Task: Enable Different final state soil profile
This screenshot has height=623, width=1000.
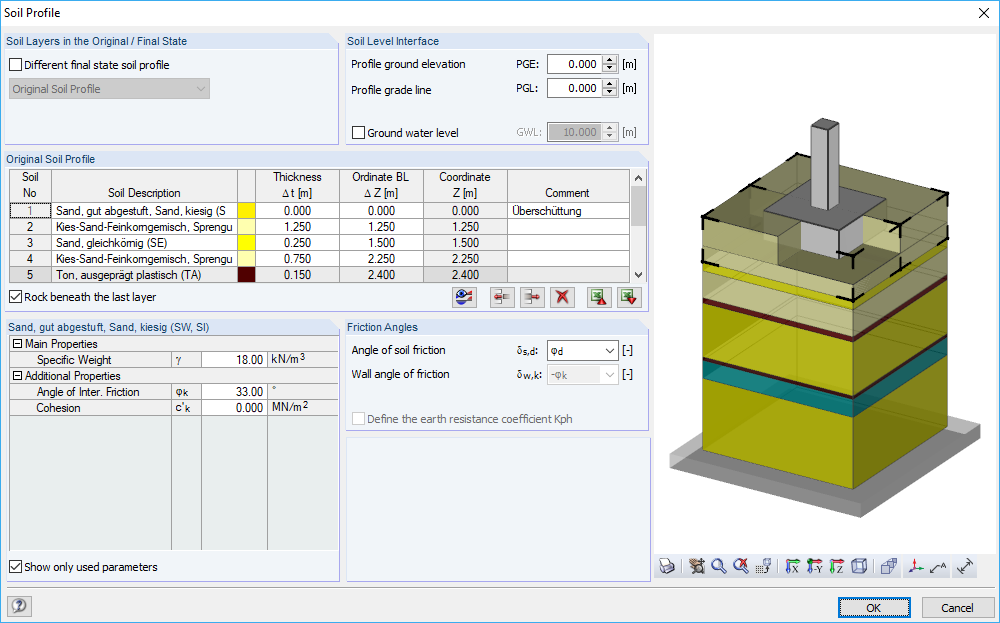Action: [15, 65]
